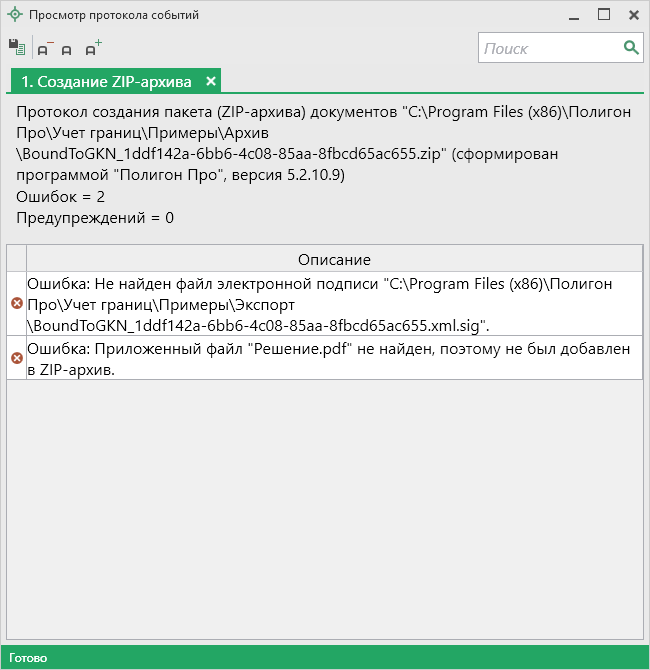Click the magnifier search icon
Viewport: 650px width, 670px height.
click(631, 47)
